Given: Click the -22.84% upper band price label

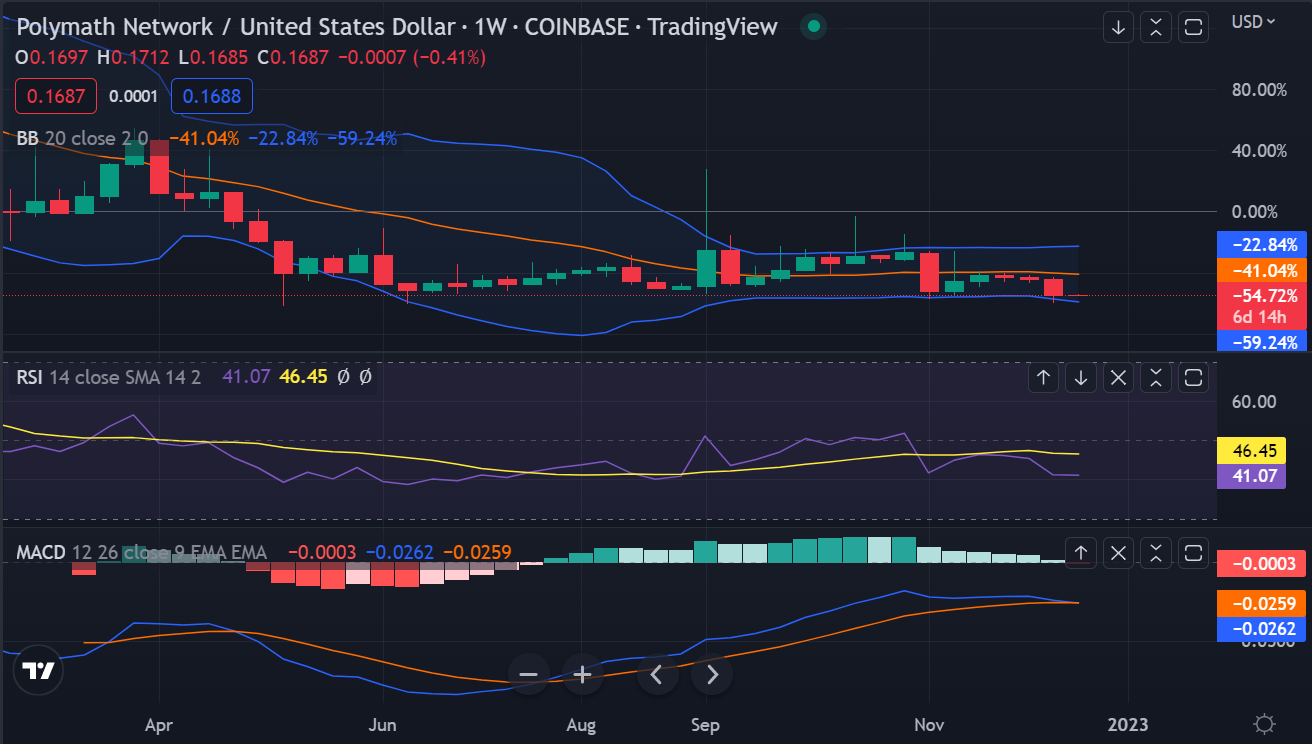Looking at the screenshot, I should click(x=1264, y=244).
